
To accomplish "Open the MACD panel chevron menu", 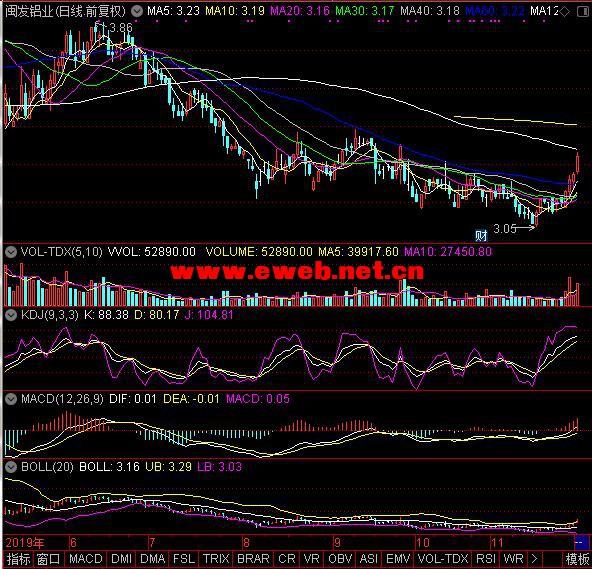I will coord(11,399).
